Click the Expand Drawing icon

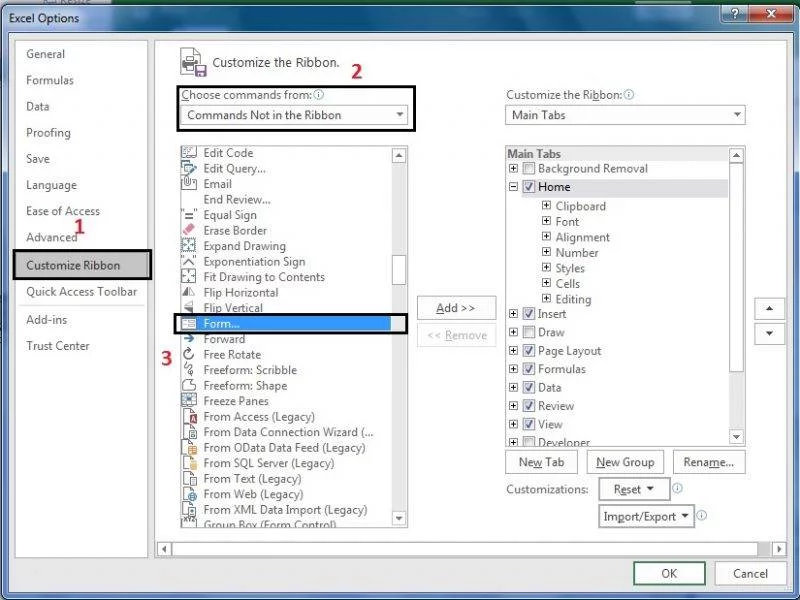pyautogui.click(x=189, y=246)
